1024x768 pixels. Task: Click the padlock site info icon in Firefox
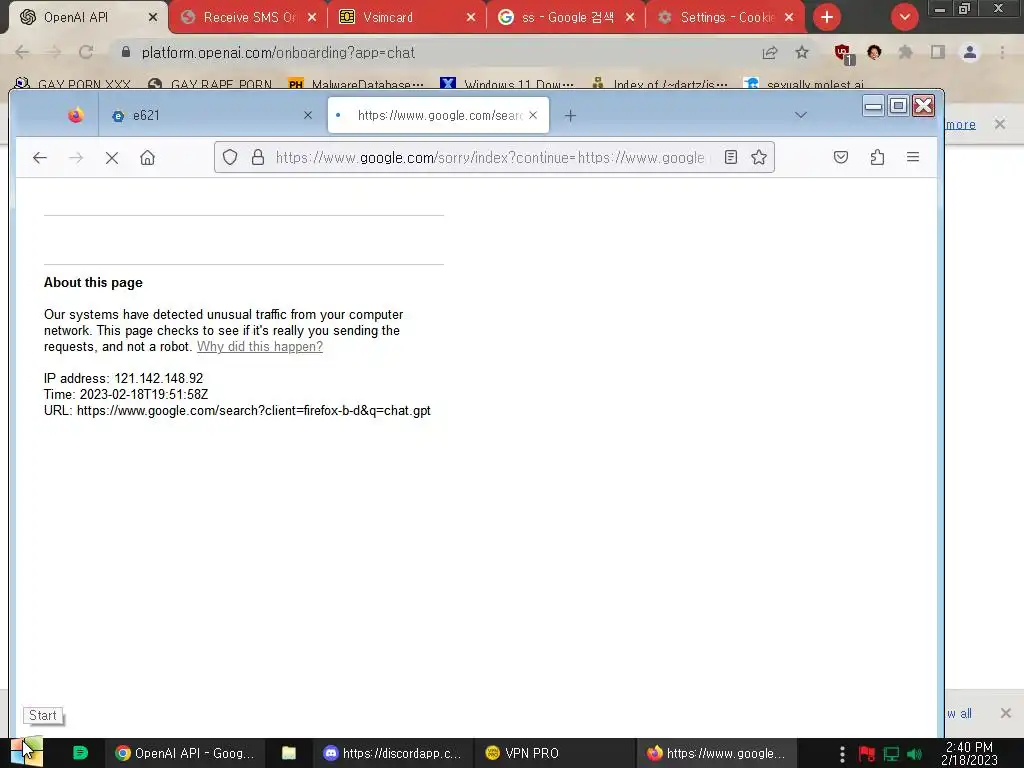pyautogui.click(x=258, y=157)
